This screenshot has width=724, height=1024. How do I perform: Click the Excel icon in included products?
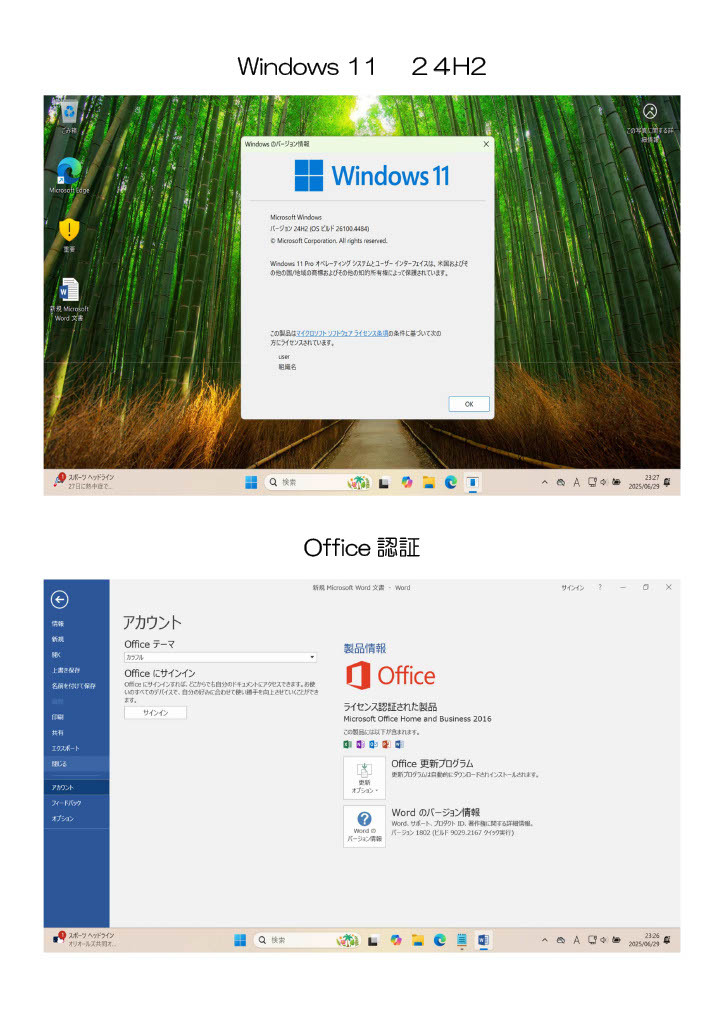point(347,744)
